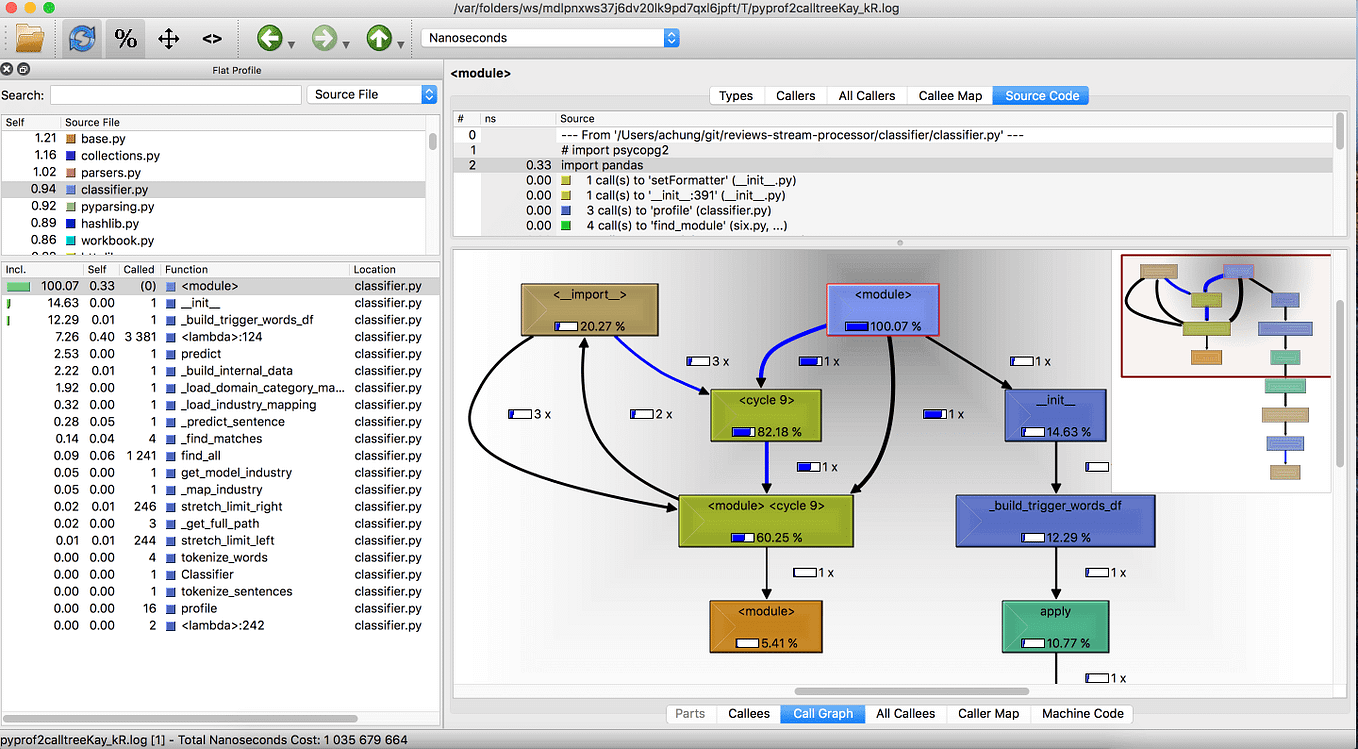Open the Source File grouping dropdown
This screenshot has width=1358, height=749.
click(371, 94)
